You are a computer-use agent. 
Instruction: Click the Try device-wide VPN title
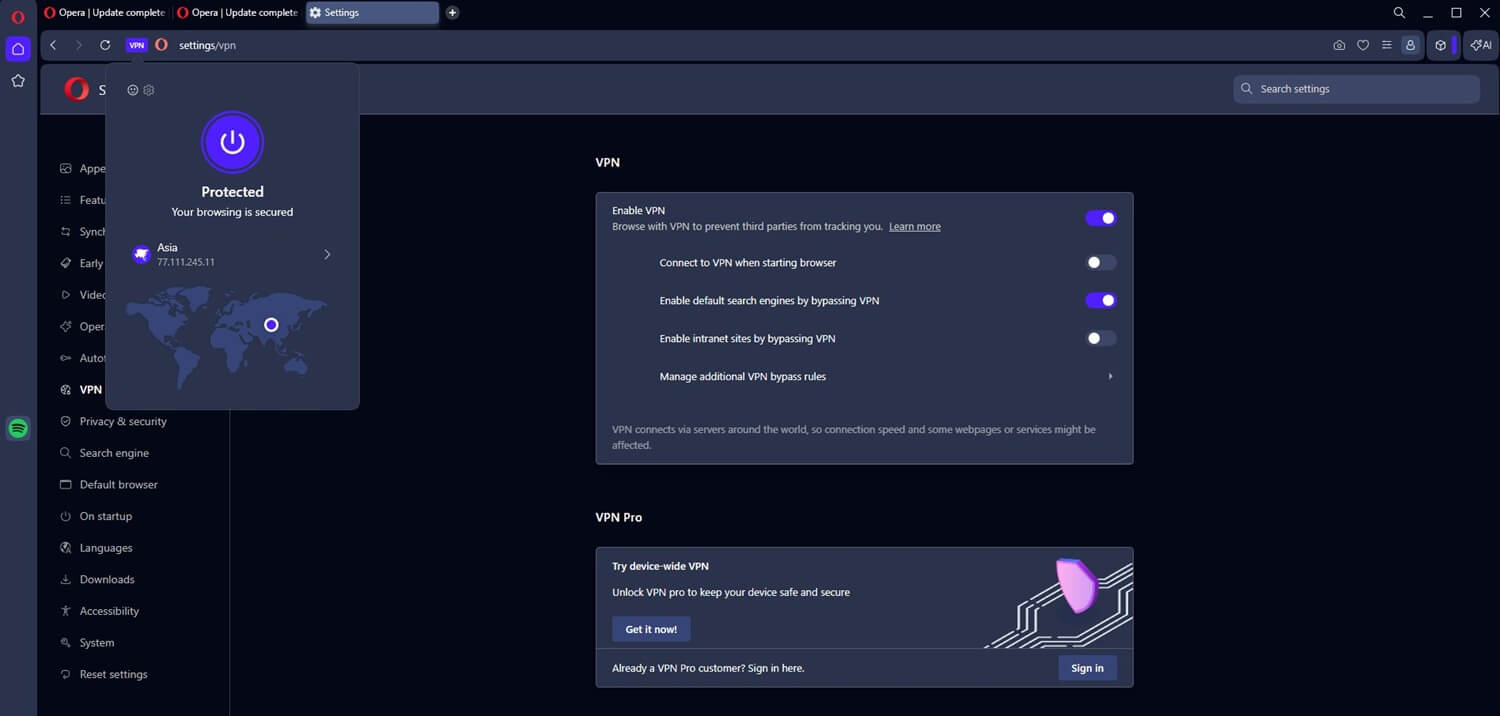(x=660, y=567)
